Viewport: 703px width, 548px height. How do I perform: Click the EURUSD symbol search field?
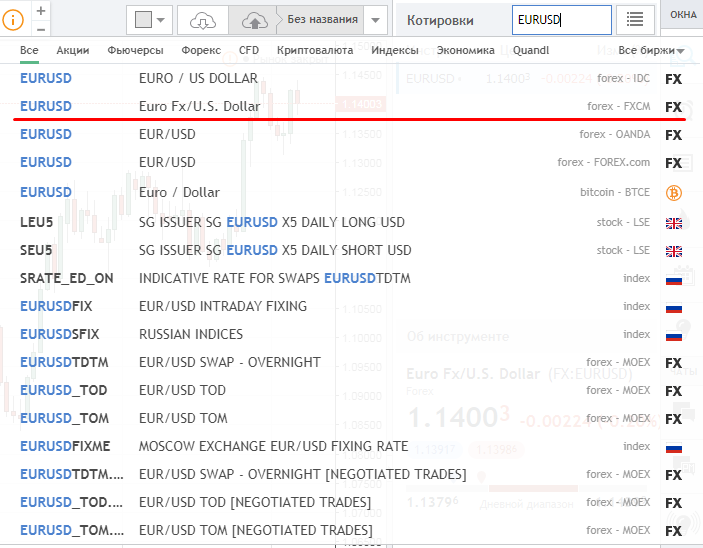point(562,20)
